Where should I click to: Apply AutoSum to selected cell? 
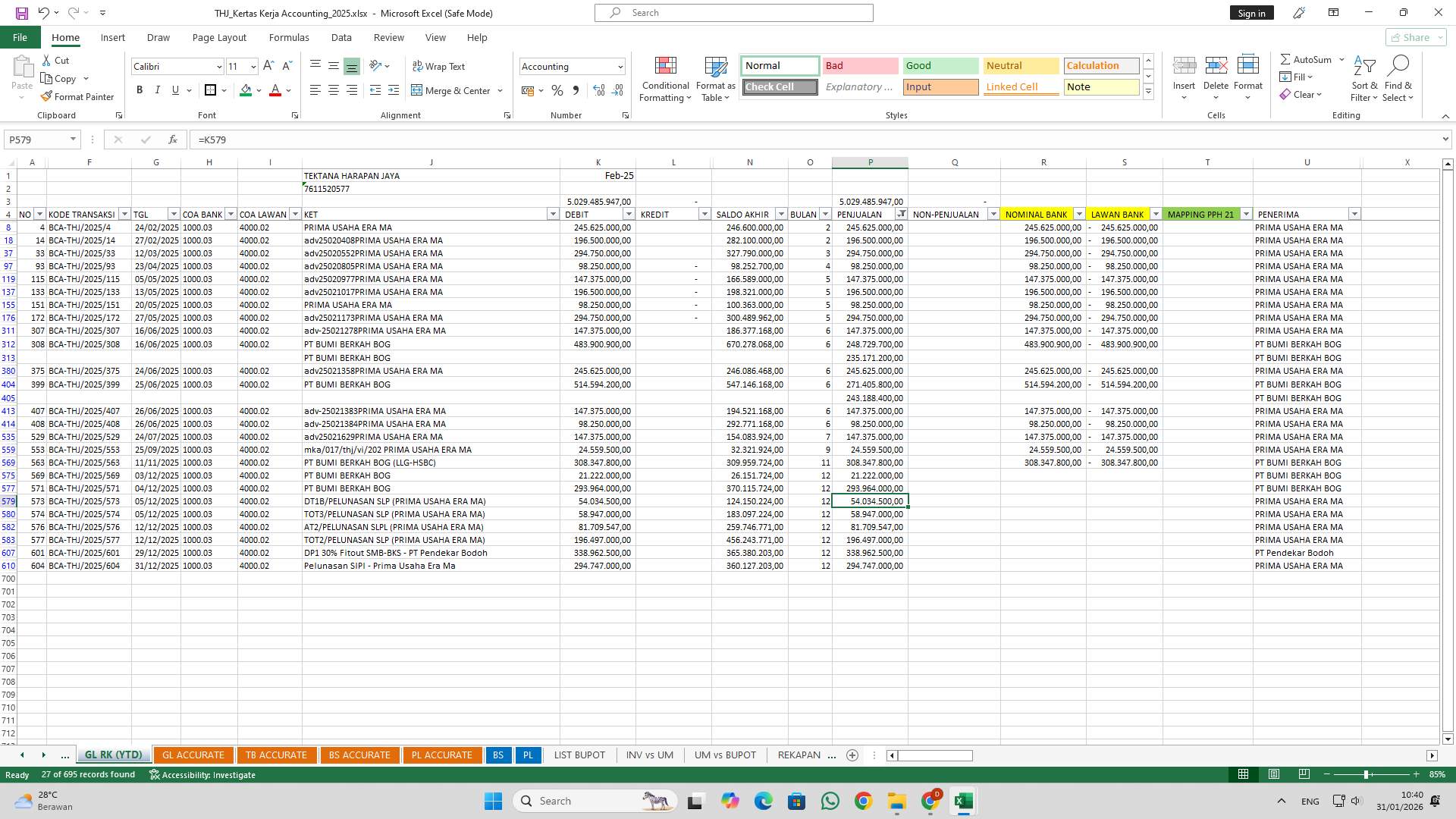pos(1306,58)
